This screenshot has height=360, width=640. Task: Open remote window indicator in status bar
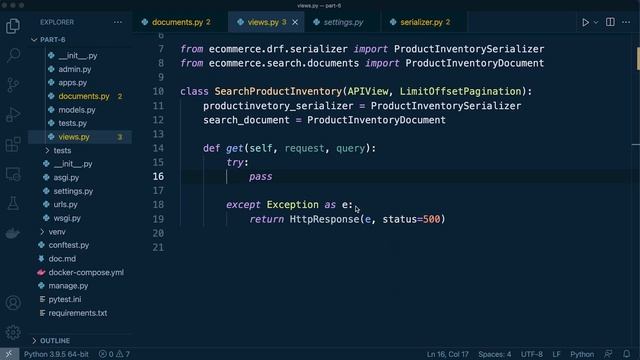pyautogui.click(x=9, y=354)
